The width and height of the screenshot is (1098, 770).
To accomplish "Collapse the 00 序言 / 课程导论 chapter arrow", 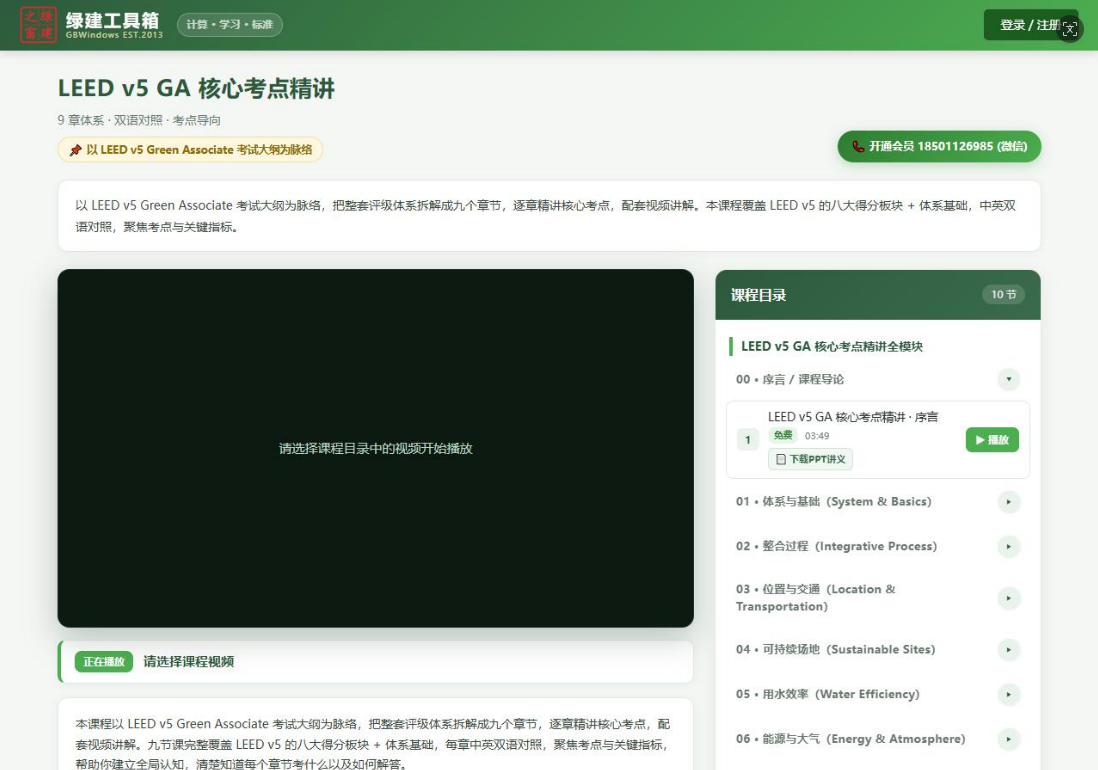I will tap(1008, 379).
